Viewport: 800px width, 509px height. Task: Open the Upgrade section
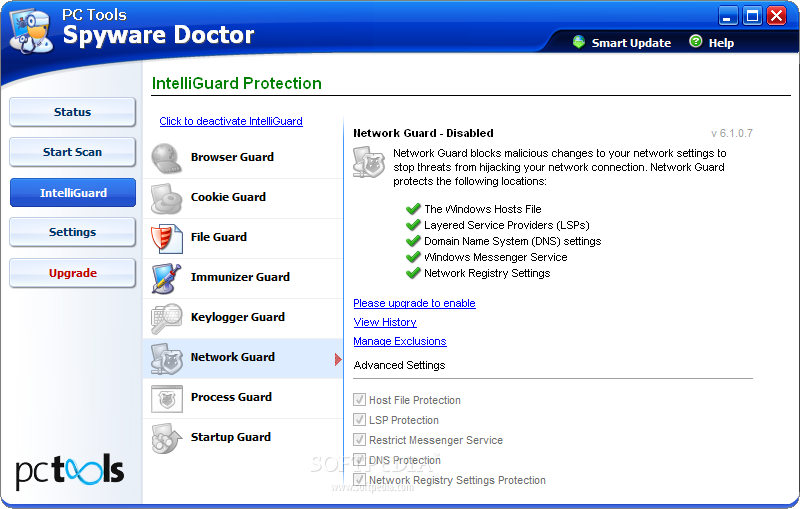click(72, 273)
